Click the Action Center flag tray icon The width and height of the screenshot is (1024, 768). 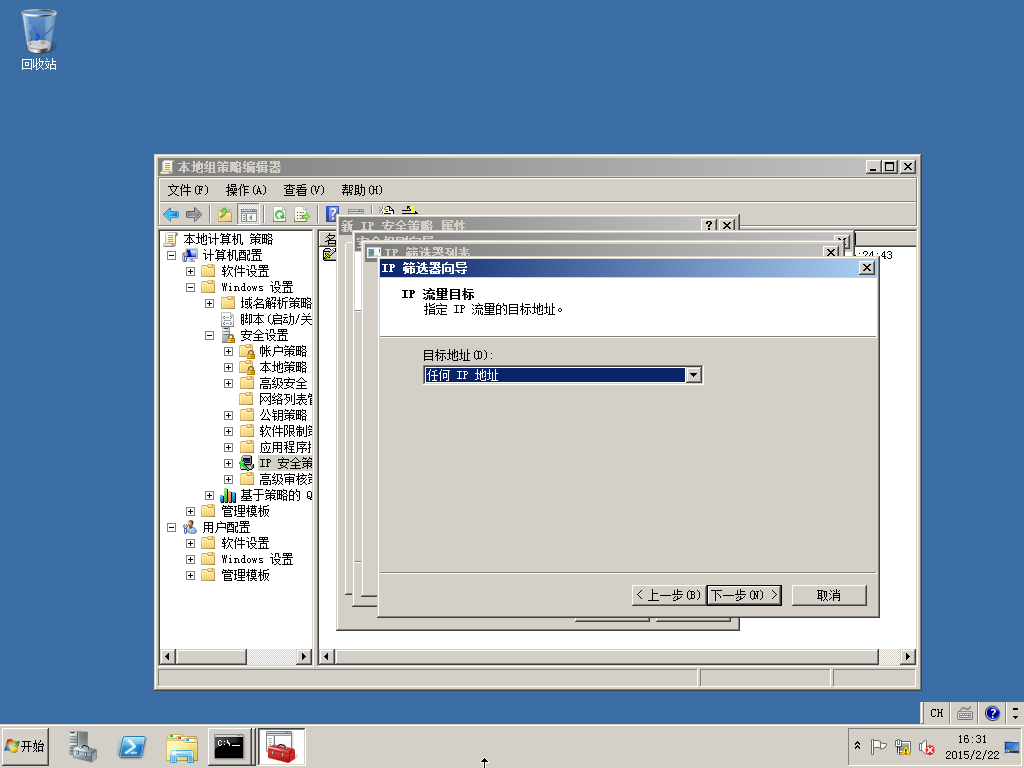click(878, 746)
